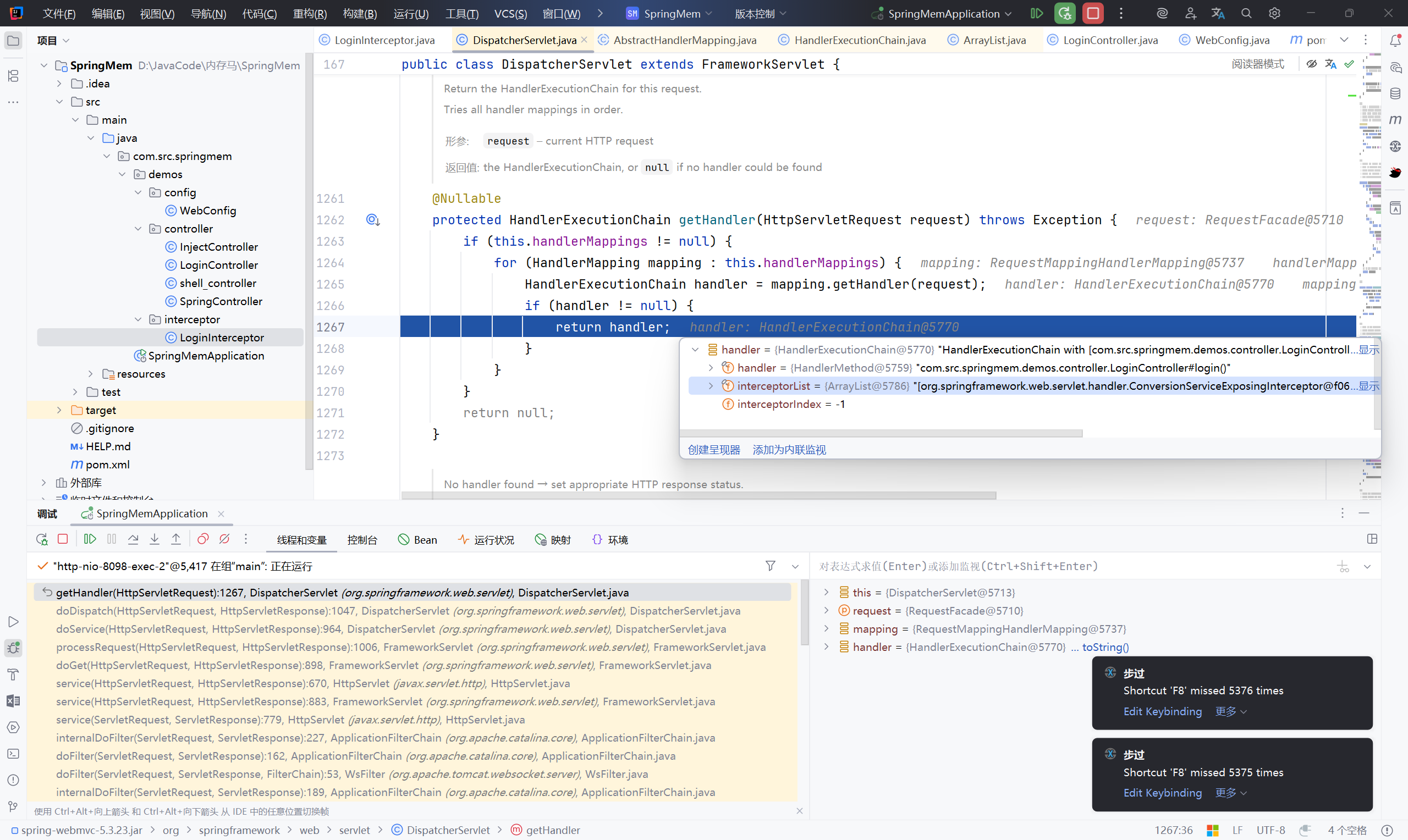
Task: Resume program in debug toolbar
Action: 90,539
